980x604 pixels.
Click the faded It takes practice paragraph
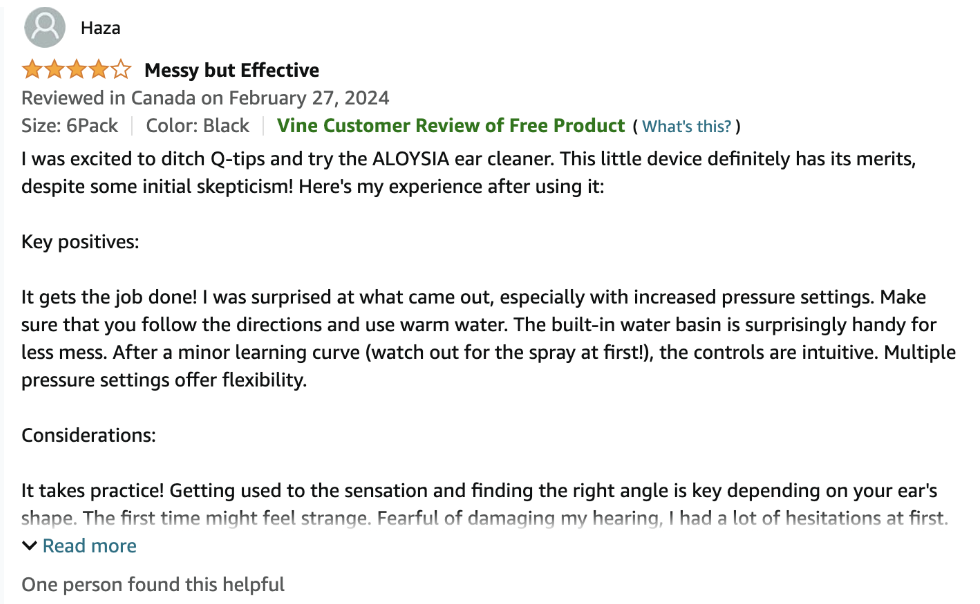[x=484, y=504]
